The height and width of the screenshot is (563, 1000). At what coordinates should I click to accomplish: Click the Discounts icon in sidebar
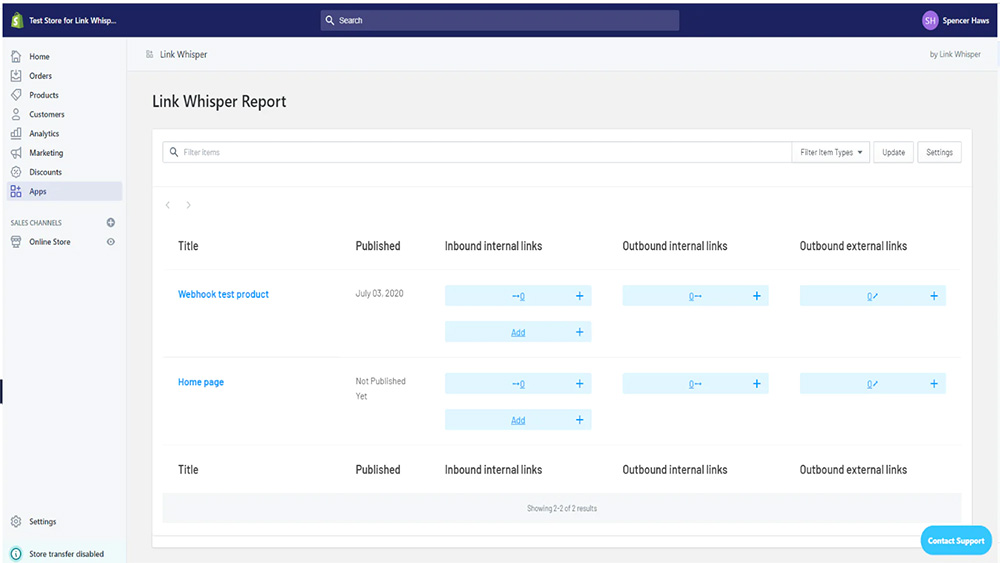click(16, 172)
